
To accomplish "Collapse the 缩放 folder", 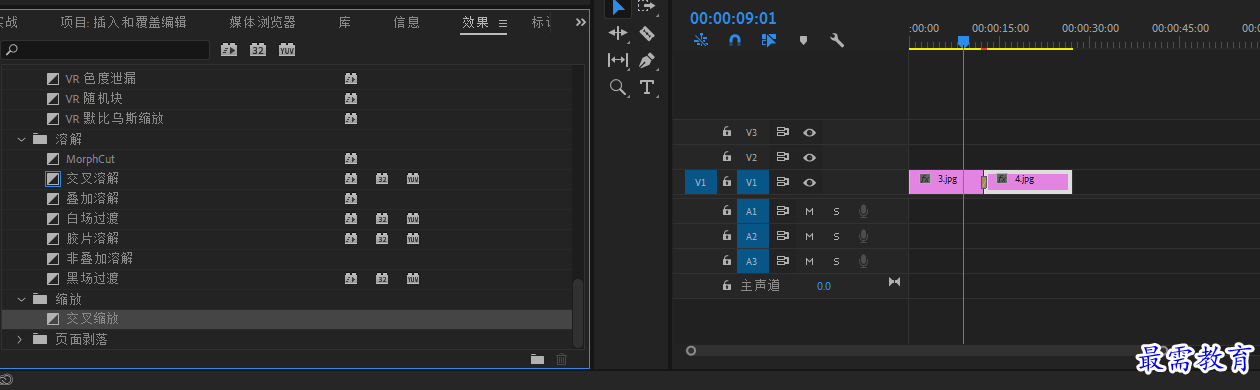I will click(x=21, y=299).
